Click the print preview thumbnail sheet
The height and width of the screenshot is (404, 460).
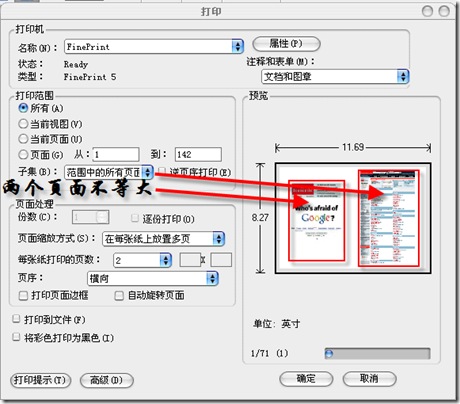point(353,218)
